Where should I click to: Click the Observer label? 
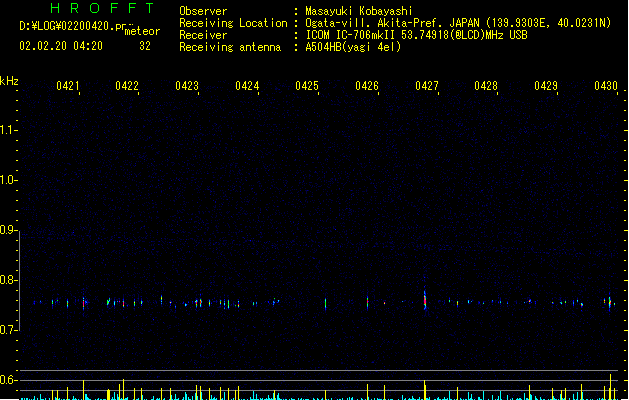(x=203, y=11)
